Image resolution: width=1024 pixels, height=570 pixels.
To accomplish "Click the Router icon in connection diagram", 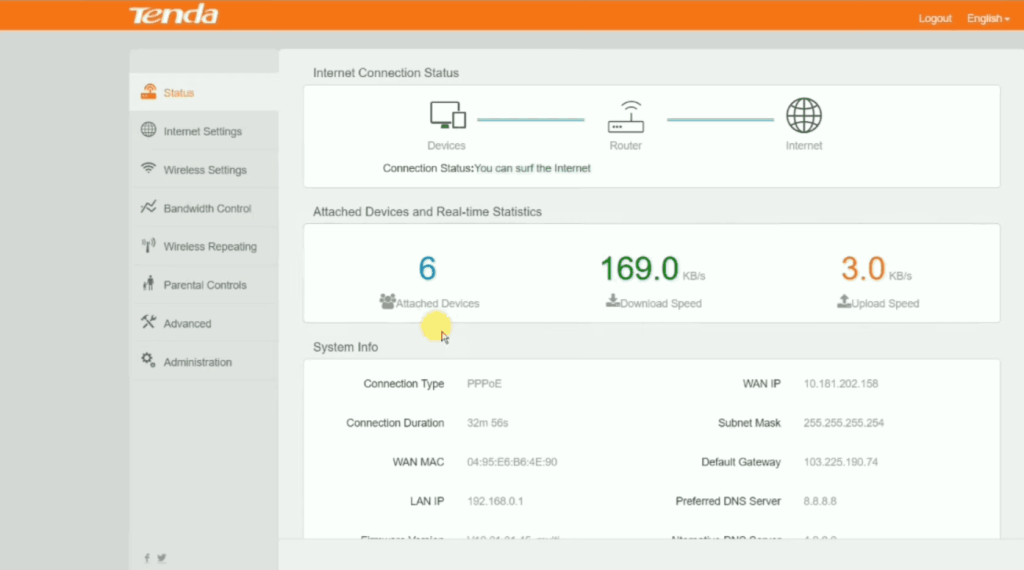I will pyautogui.click(x=626, y=116).
